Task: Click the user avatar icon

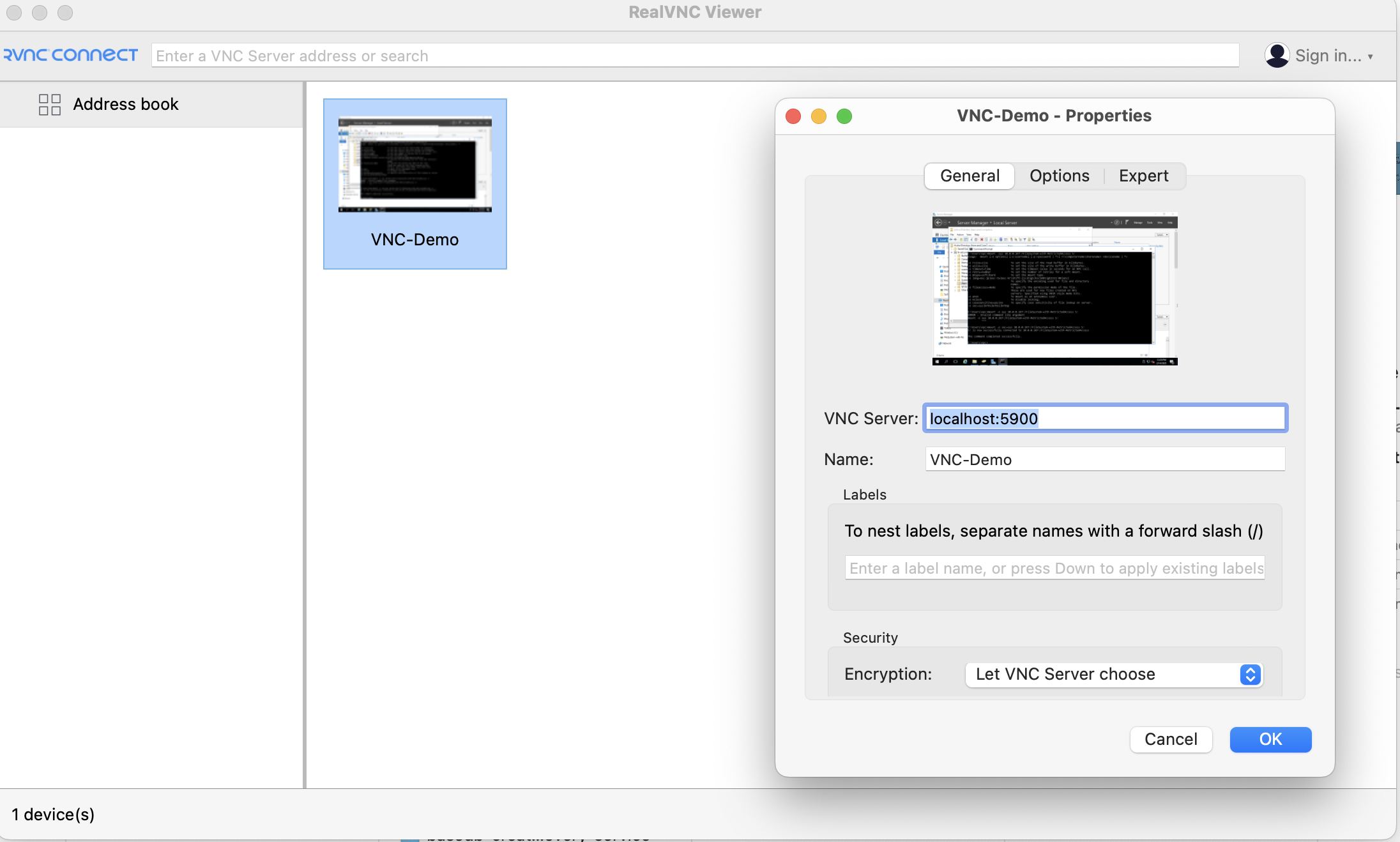Action: tap(1277, 56)
